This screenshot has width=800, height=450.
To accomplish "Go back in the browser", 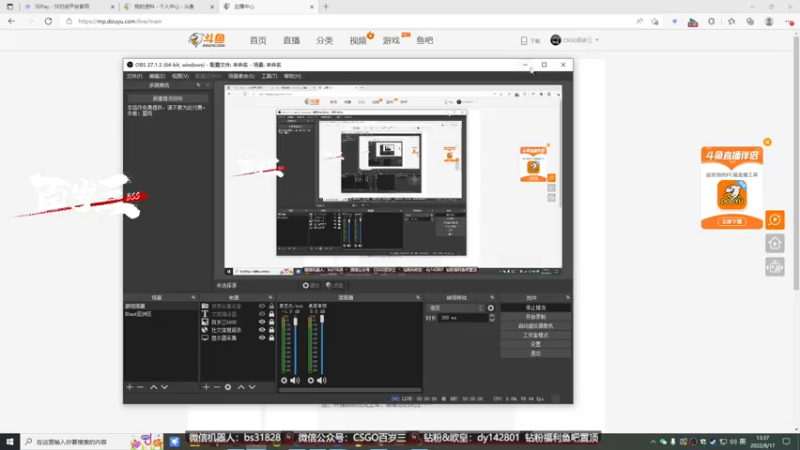I will [x=11, y=21].
